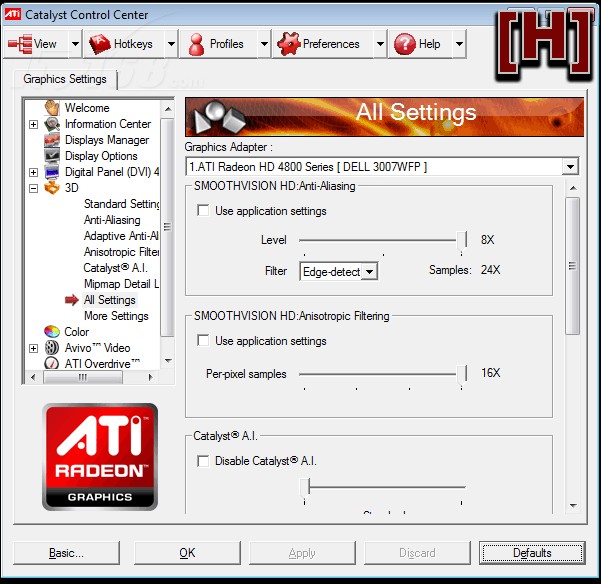Click the settings panel vertical scrollbar thumb
This screenshot has width=601, height=584.
573,266
